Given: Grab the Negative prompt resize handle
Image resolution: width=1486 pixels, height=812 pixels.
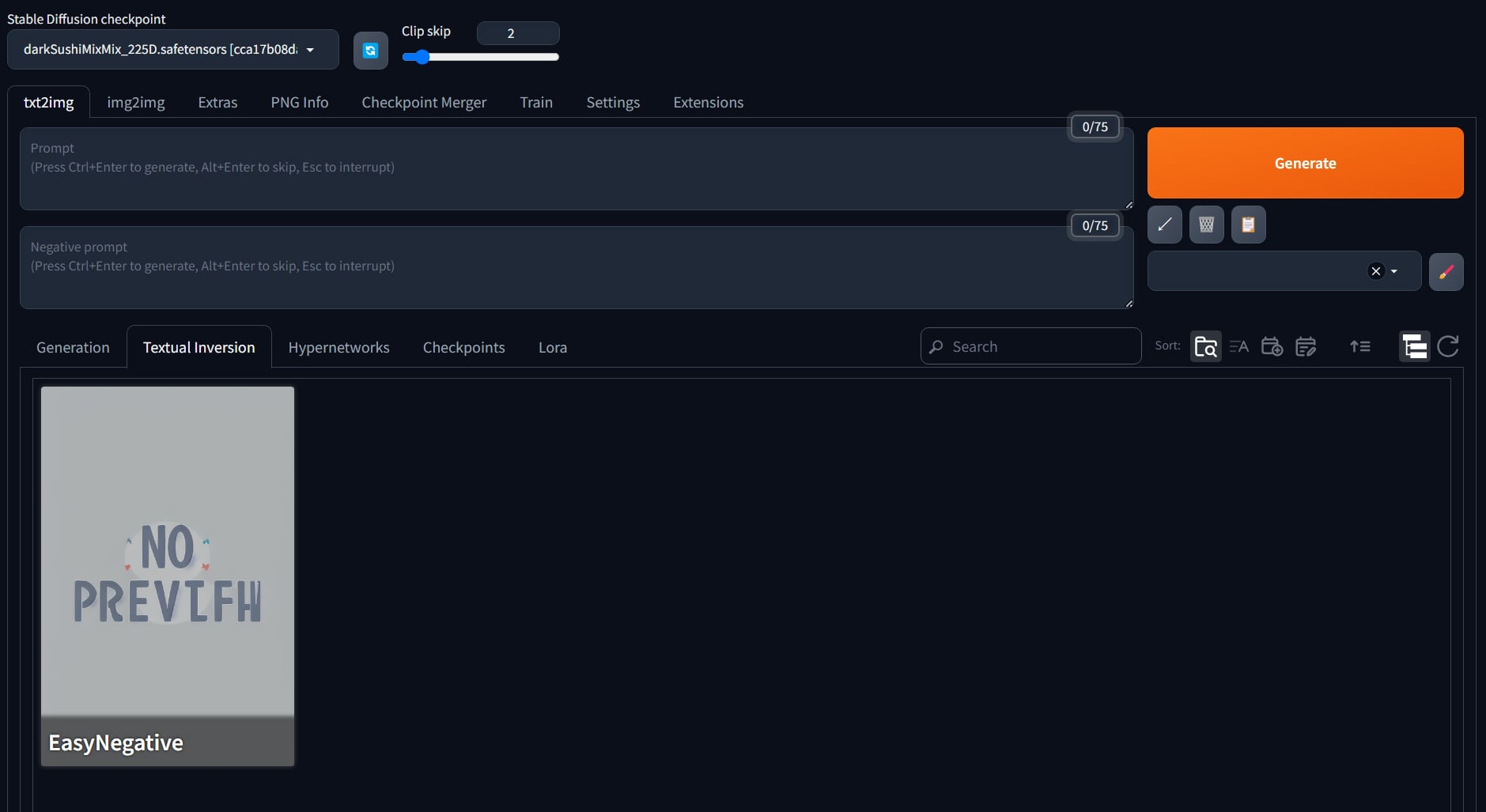Looking at the screenshot, I should (1129, 304).
